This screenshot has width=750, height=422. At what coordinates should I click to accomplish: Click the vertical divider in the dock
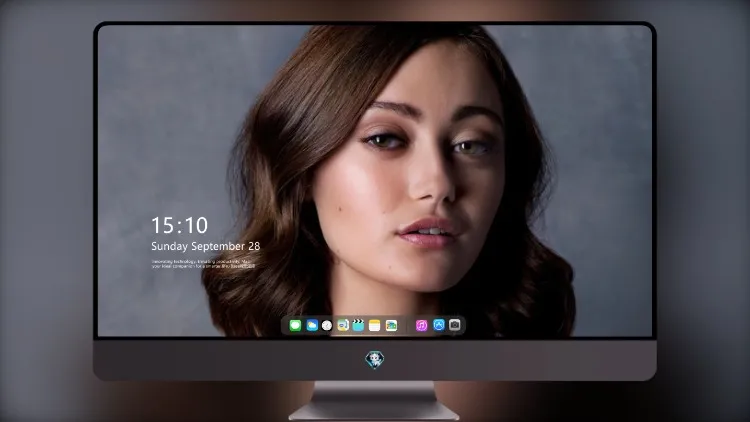[407, 326]
